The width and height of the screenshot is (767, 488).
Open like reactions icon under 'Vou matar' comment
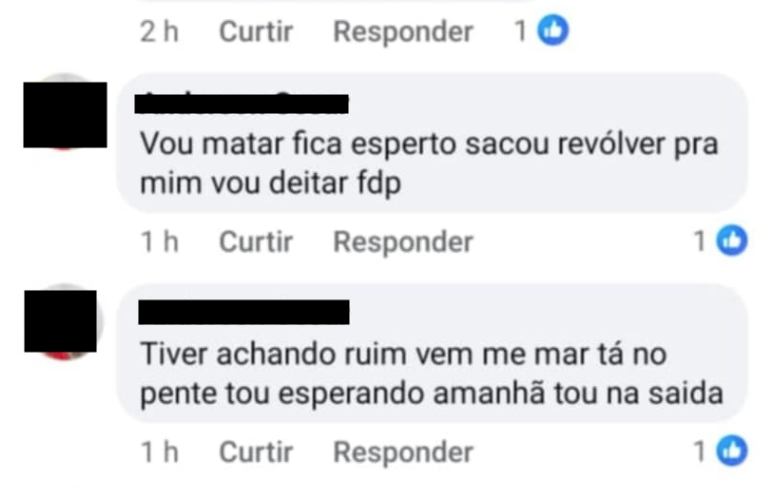pos(733,241)
